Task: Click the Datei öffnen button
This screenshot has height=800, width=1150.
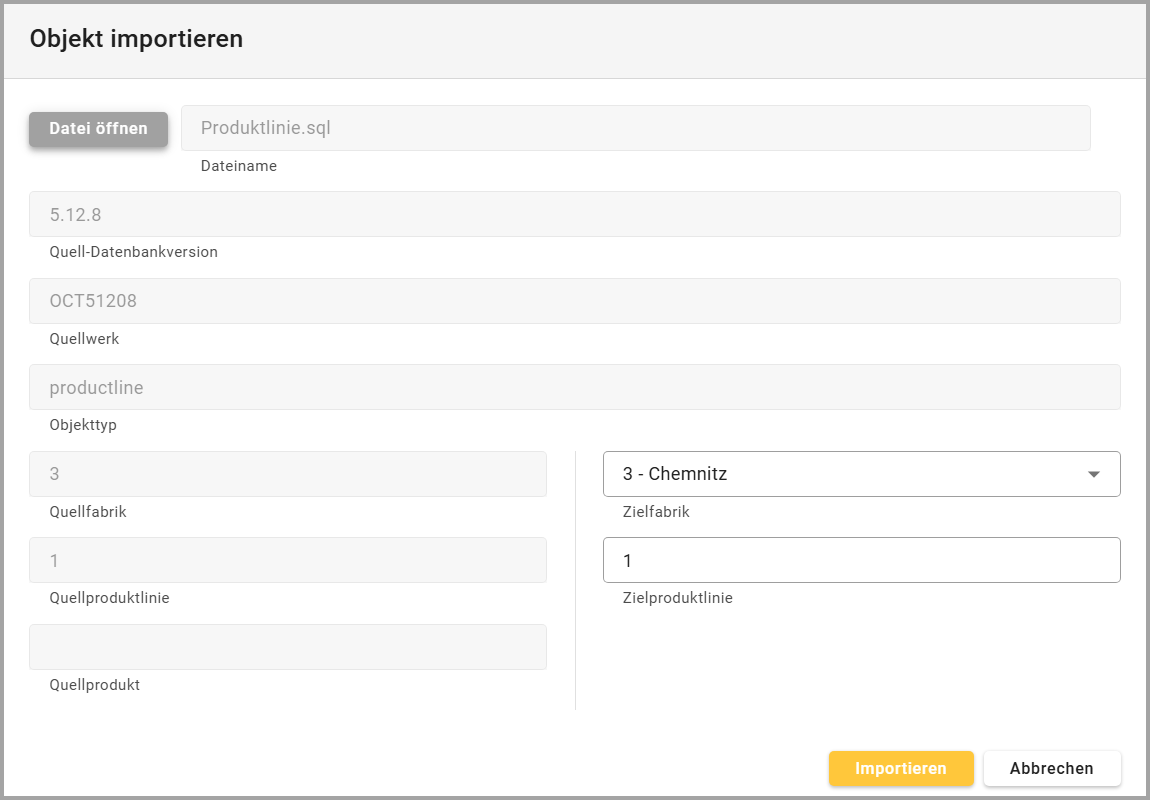Action: click(98, 129)
